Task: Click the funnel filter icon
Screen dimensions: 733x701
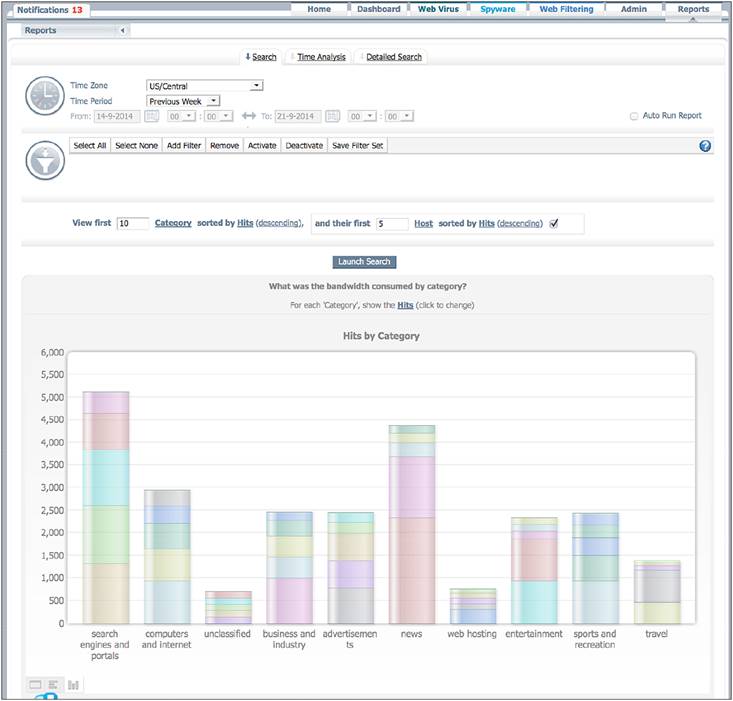Action: [45, 160]
